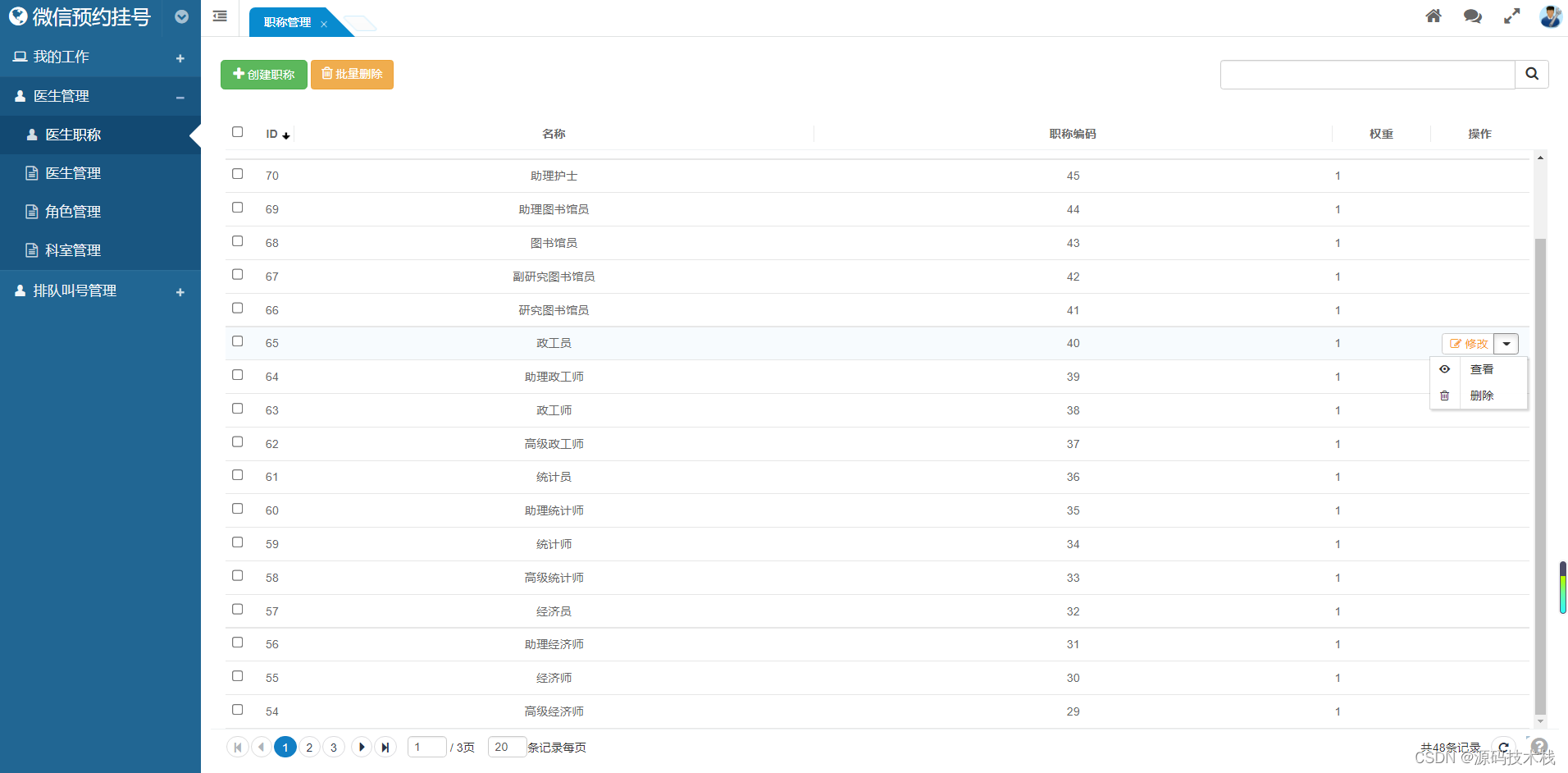Click the 权重 column header
The image size is (1568, 773).
click(1382, 134)
